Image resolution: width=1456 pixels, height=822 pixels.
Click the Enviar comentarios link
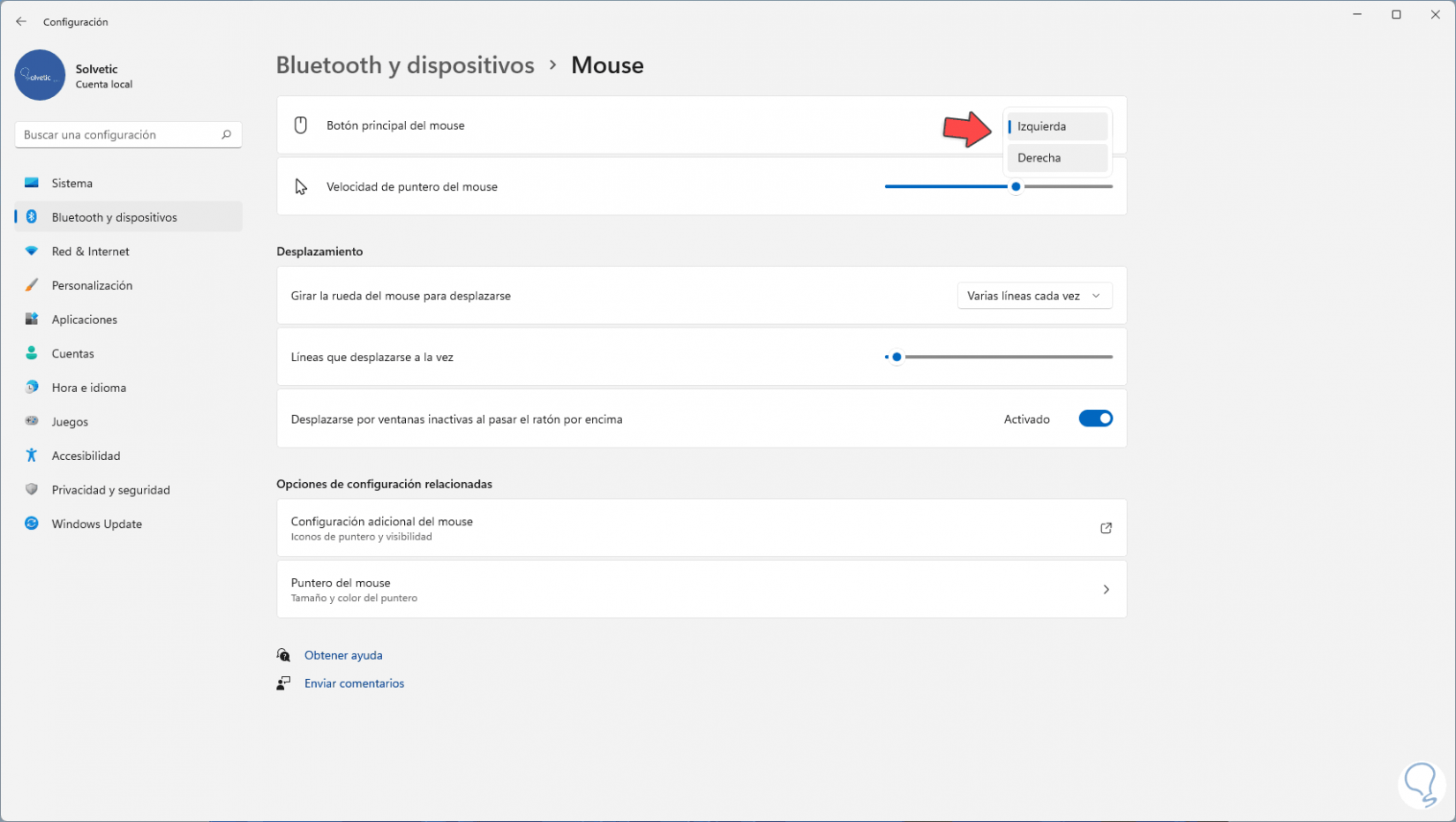(354, 683)
